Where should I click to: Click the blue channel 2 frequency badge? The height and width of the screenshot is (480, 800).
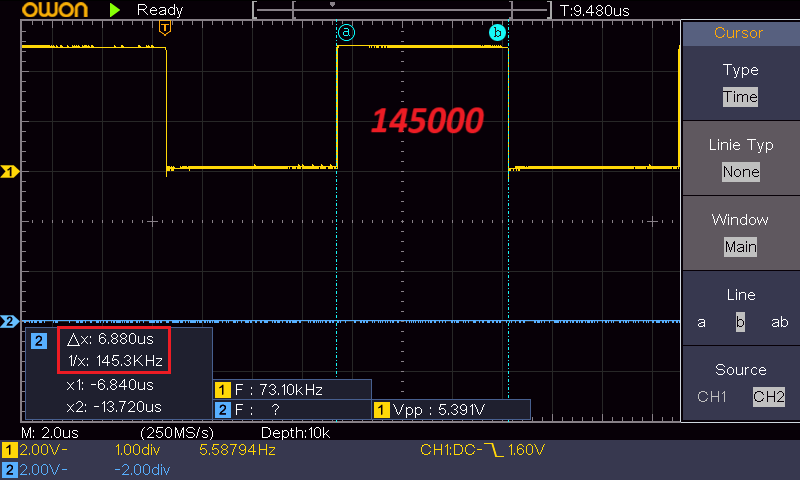click(222, 410)
